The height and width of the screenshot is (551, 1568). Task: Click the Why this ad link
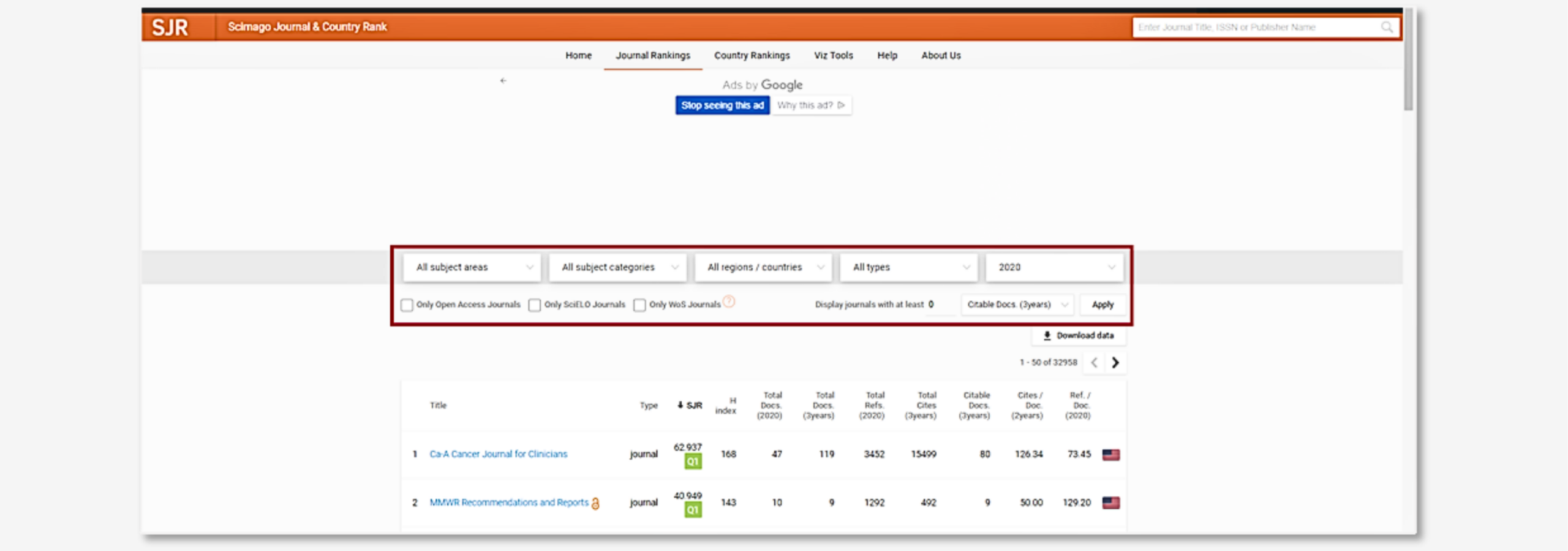pyautogui.click(x=811, y=105)
